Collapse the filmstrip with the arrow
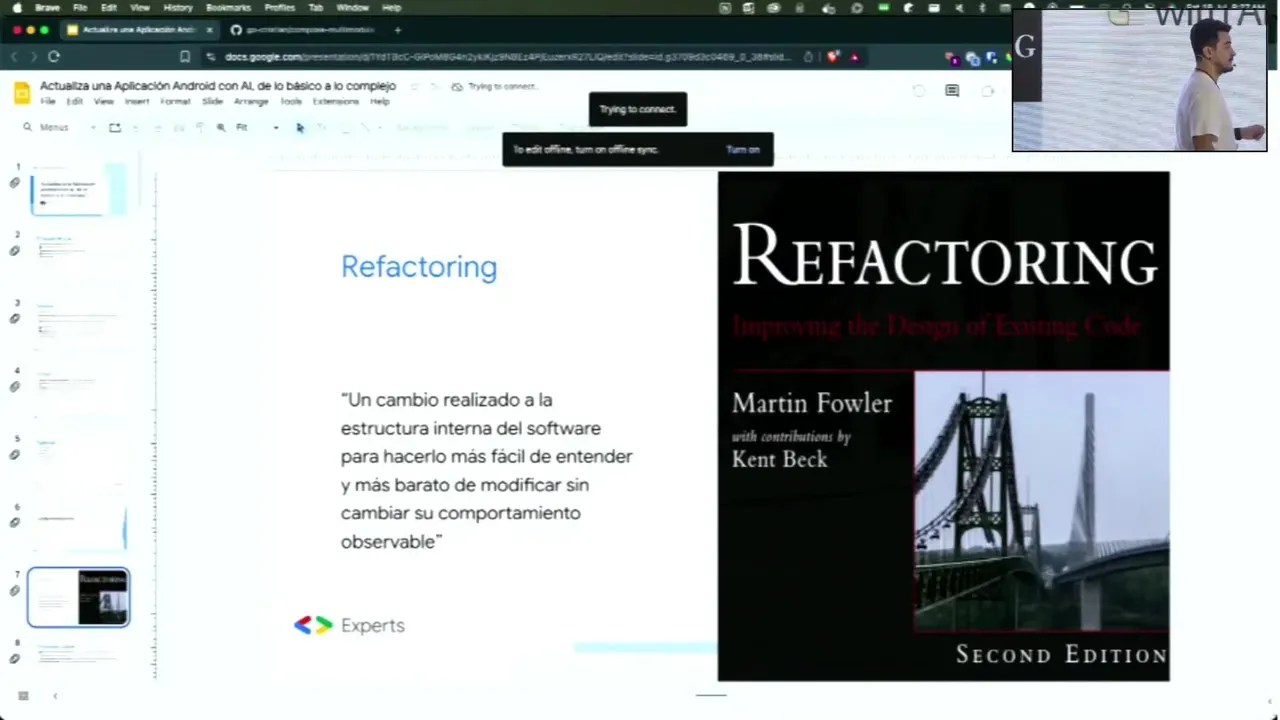Viewport: 1280px width, 720px height. pyautogui.click(x=55, y=696)
